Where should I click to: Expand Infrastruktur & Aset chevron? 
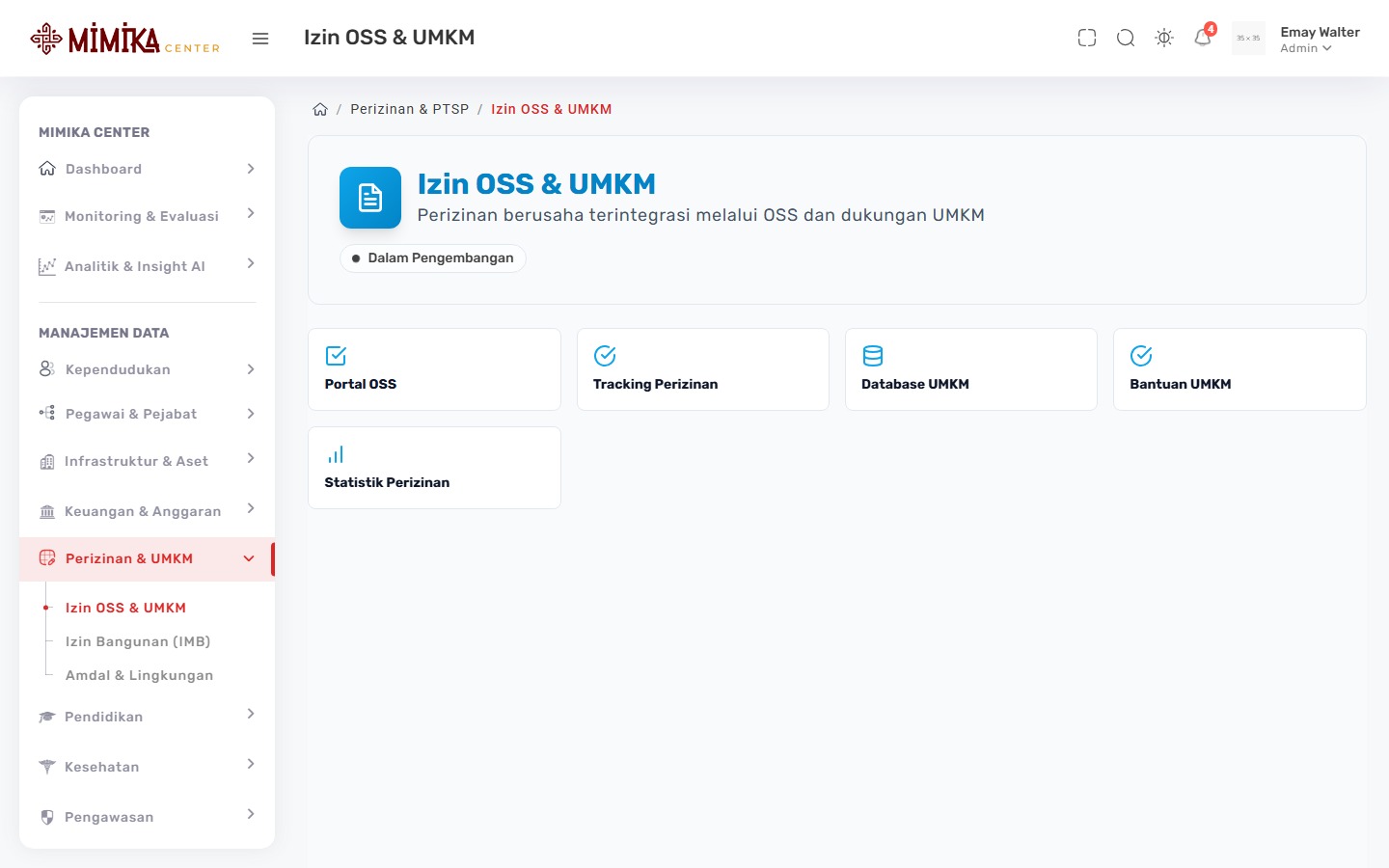[x=251, y=458]
